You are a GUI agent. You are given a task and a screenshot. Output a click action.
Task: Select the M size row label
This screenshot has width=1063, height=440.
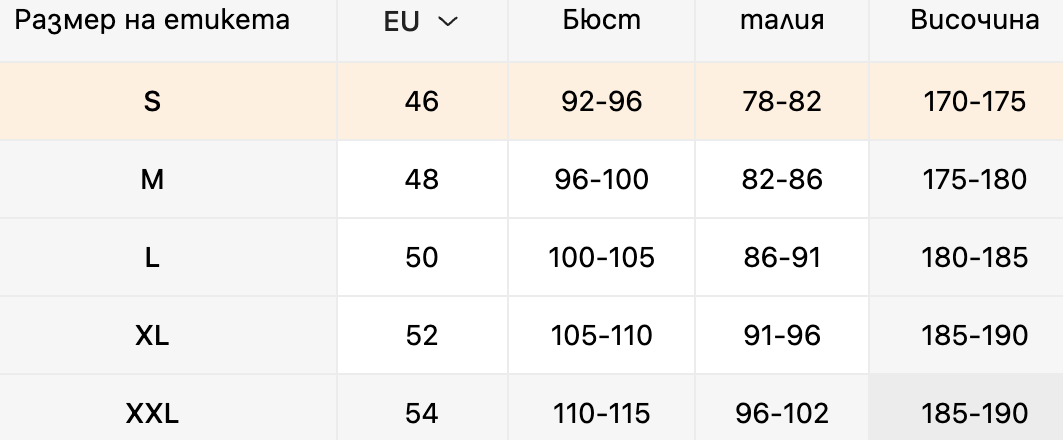point(152,180)
